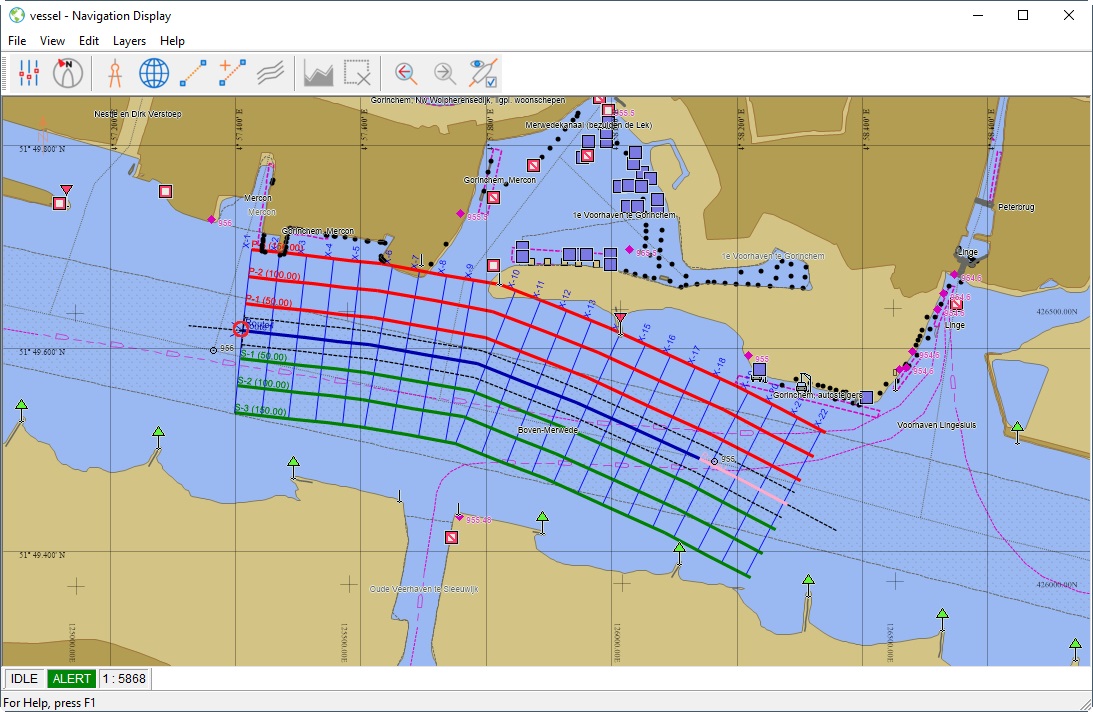The image size is (1093, 712).
Task: Select the dividers measuring tool
Action: pos(115,73)
